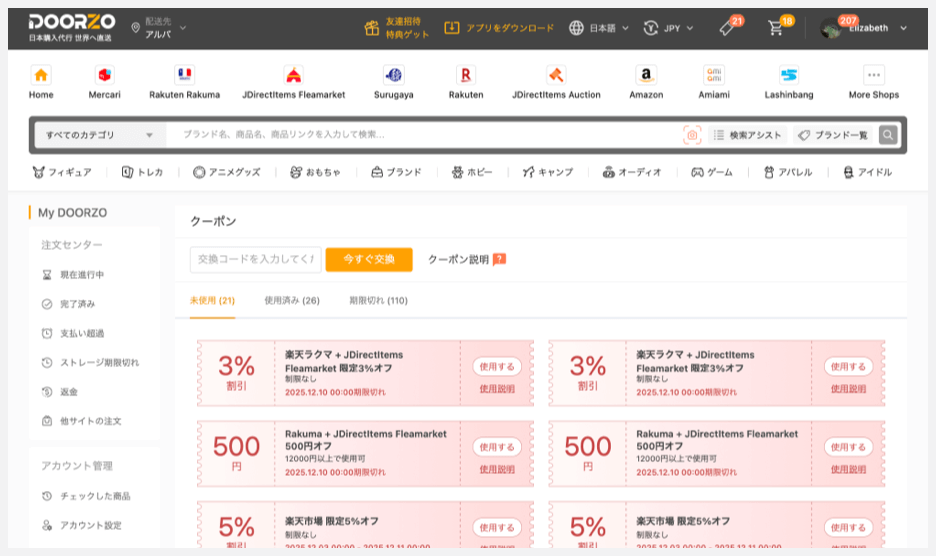This screenshot has width=936, height=556.
Task: Click the クーポン説明 question mark icon
Action: (500, 259)
